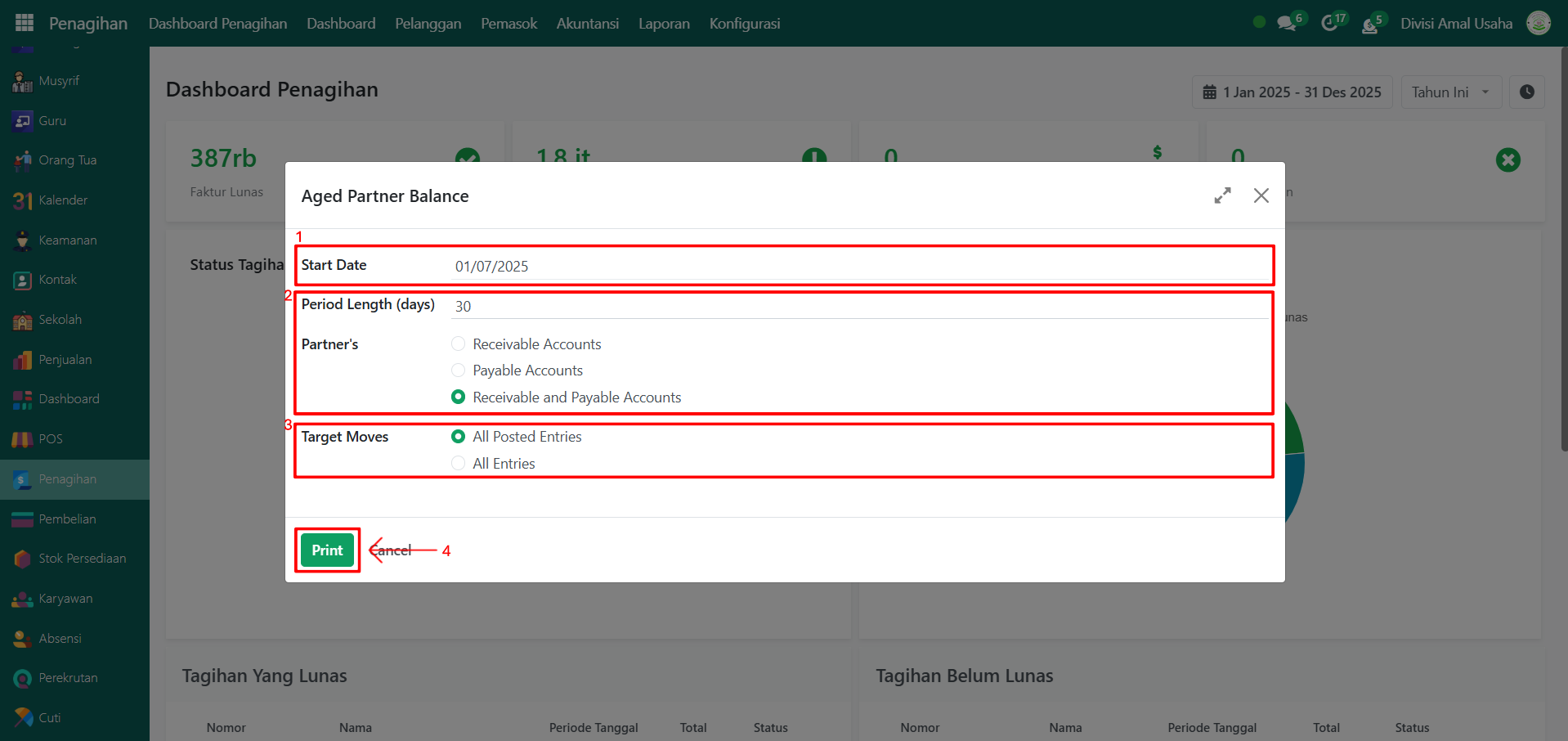Click the Stok Persediaan sidebar icon
Viewport: 1568px width, 741px height.
coord(23,559)
